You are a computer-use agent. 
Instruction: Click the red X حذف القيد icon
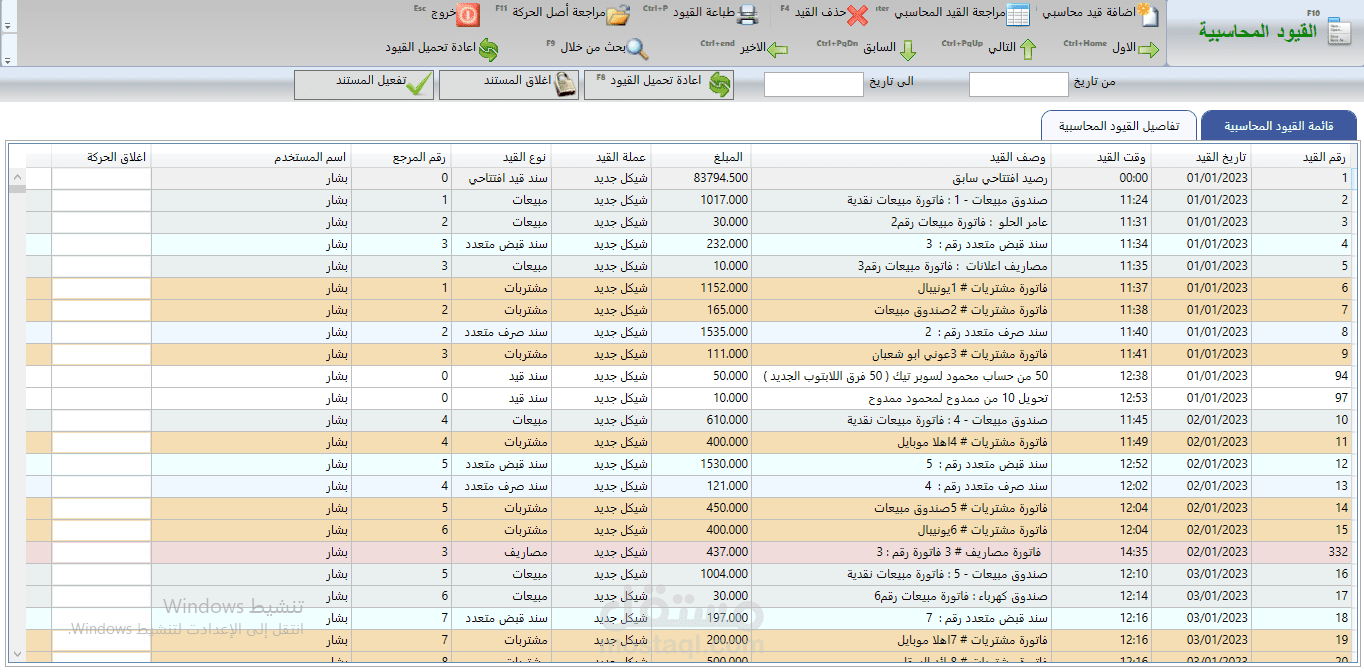(858, 15)
